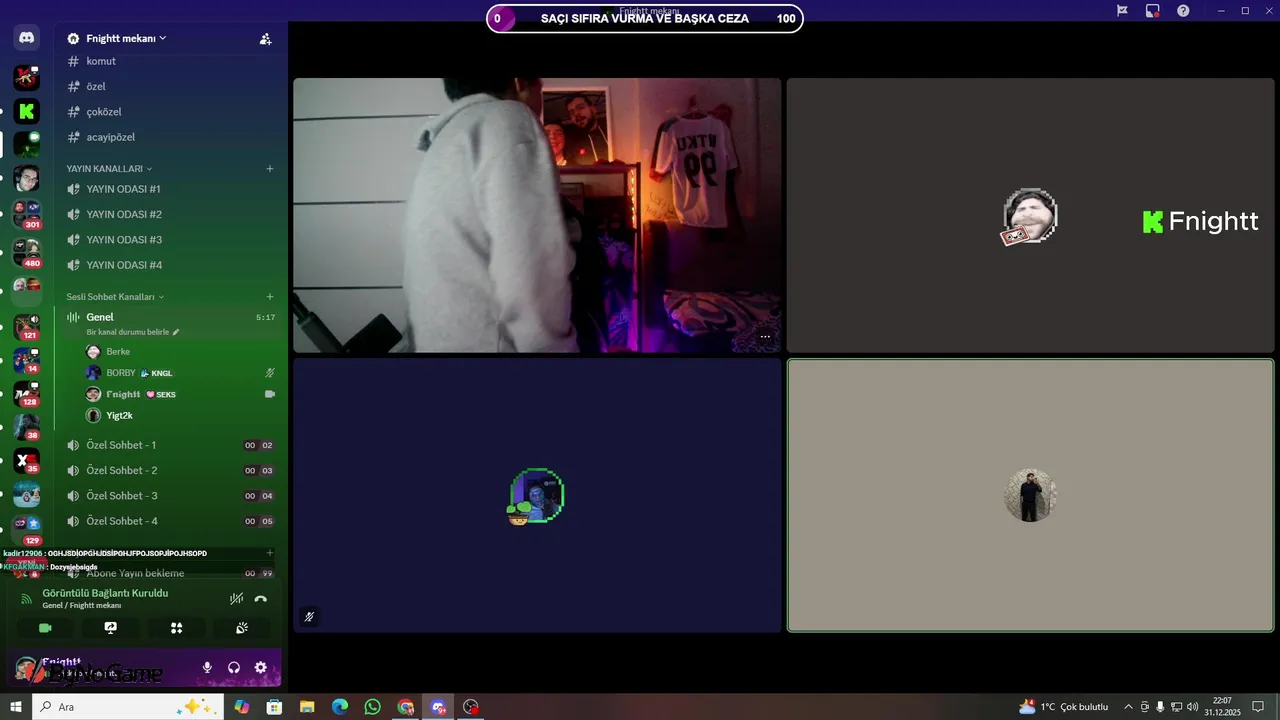Viewport: 1280px width, 720px height.
Task: Open the green Kick server icon
Action: (x=27, y=111)
